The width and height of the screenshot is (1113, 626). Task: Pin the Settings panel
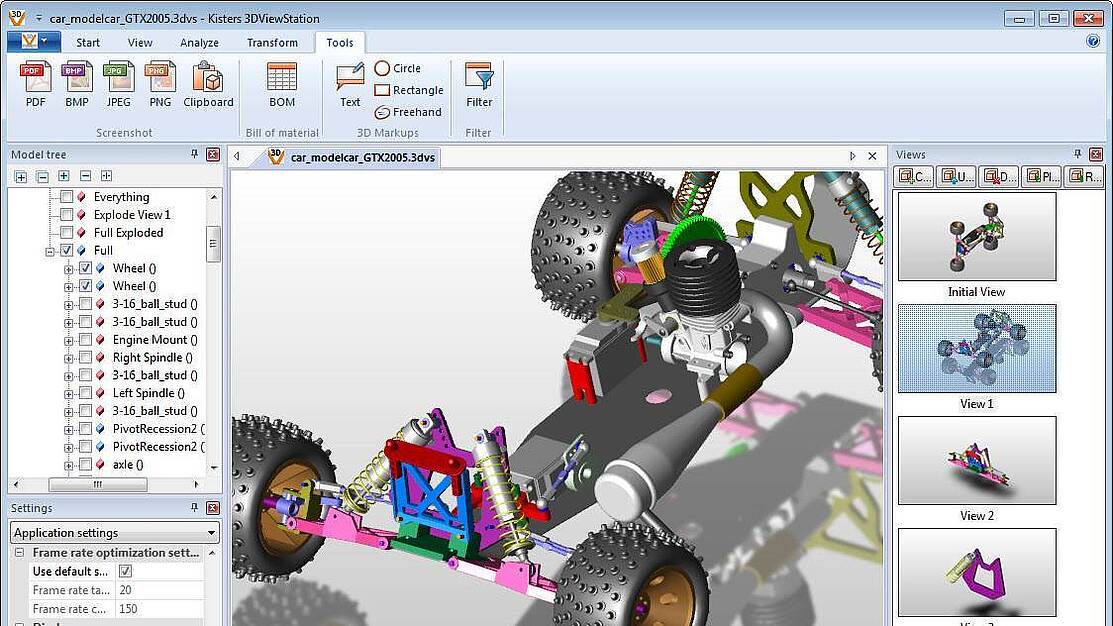[194, 507]
